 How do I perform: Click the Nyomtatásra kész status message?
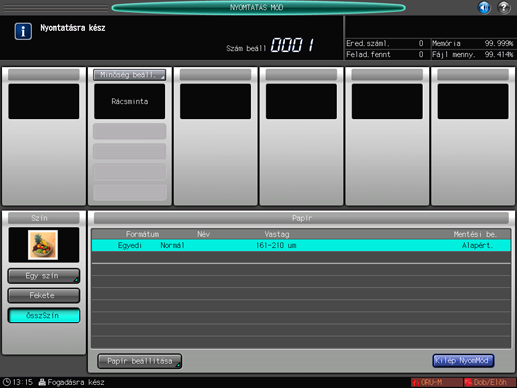point(73,28)
